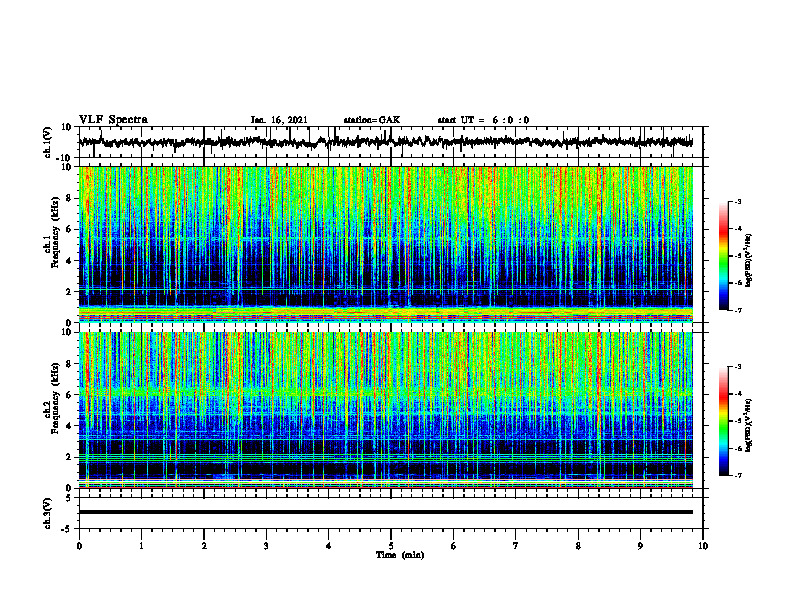Click the 9 tick label on Time axis

coord(640,546)
